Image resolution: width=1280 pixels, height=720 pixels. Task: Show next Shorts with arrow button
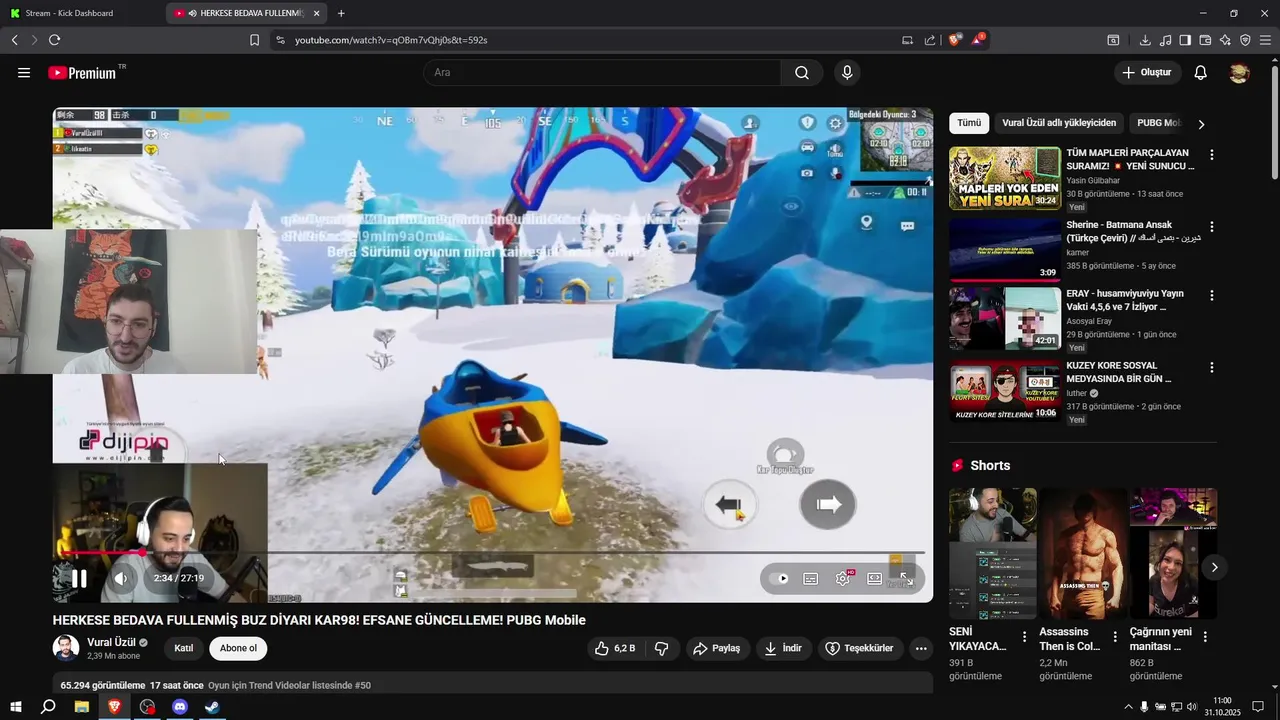(x=1214, y=567)
